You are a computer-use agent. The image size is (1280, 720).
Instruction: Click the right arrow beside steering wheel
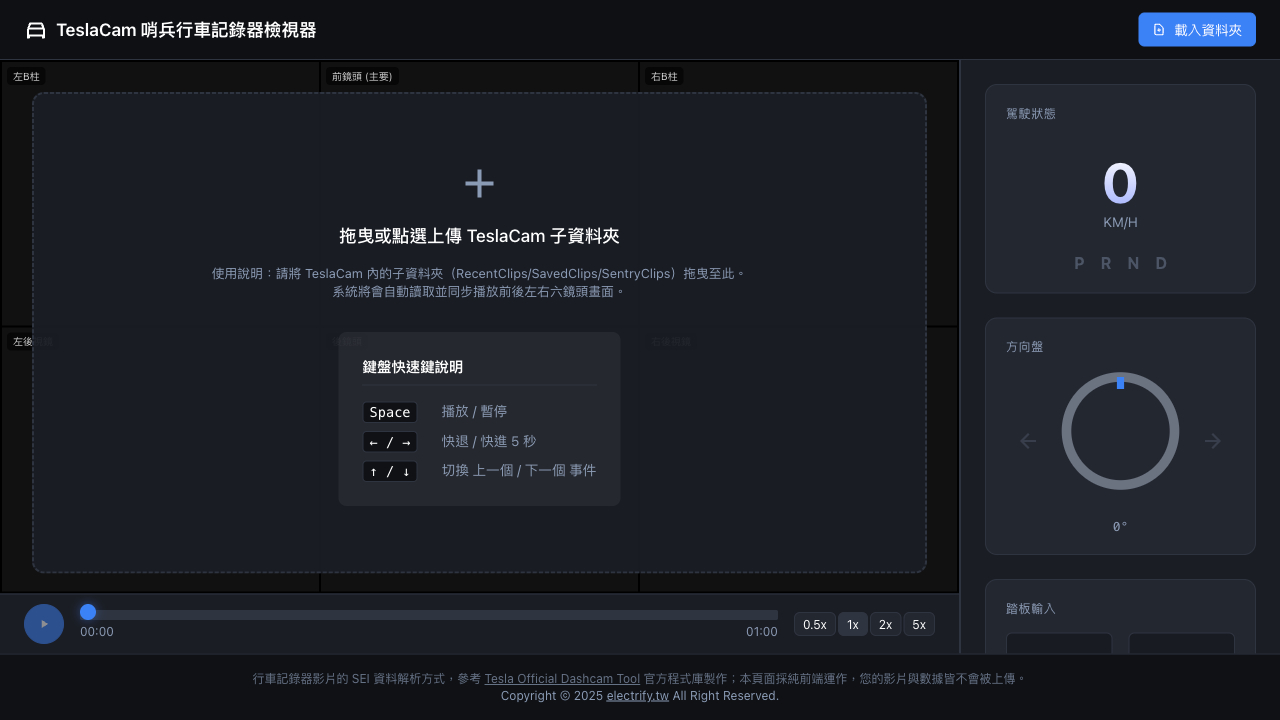[1212, 441]
